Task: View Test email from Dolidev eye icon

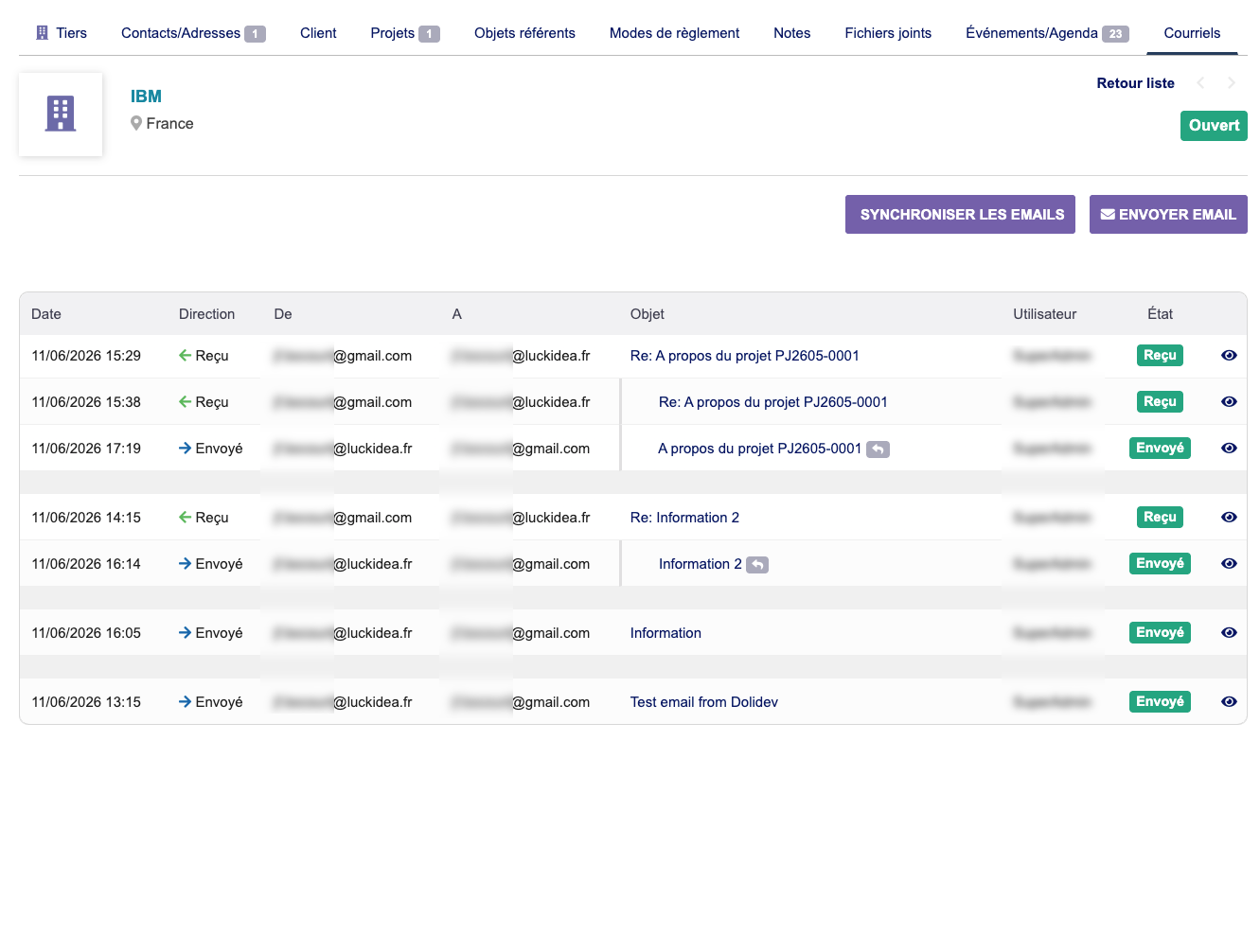Action: 1229,702
